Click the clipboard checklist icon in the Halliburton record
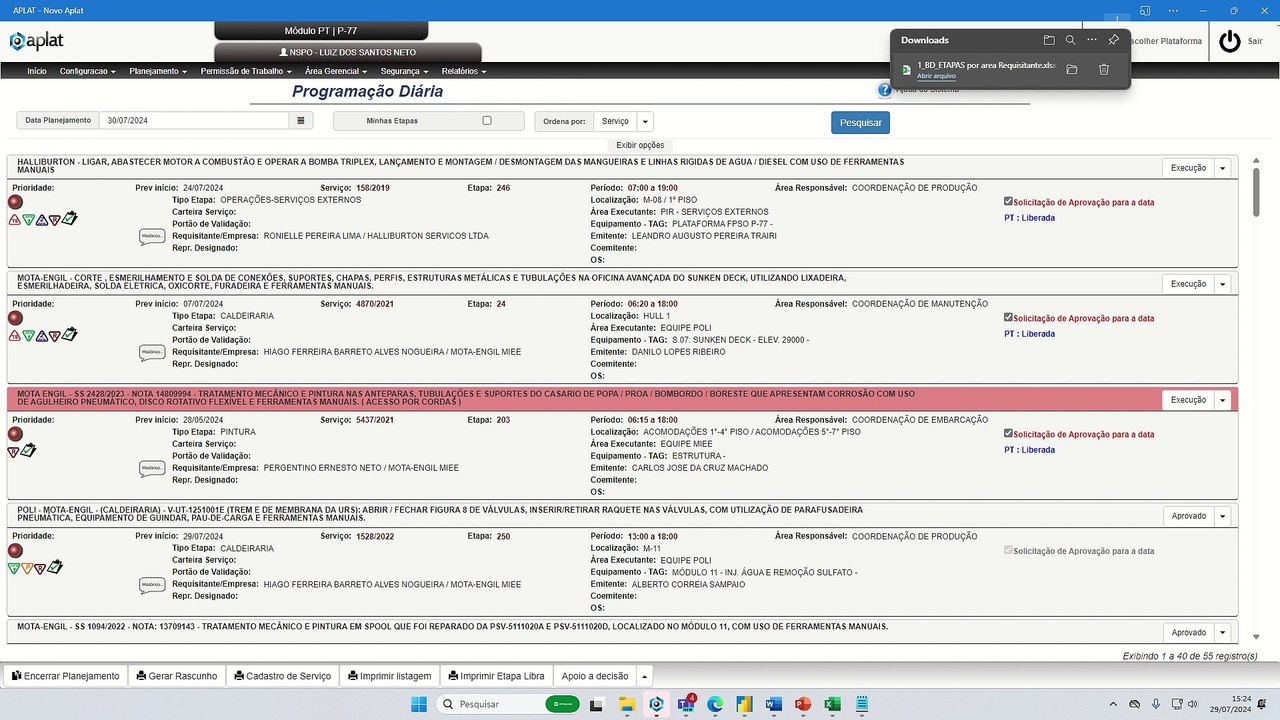Viewport: 1280px width, 720px height. pyautogui.click(x=70, y=219)
